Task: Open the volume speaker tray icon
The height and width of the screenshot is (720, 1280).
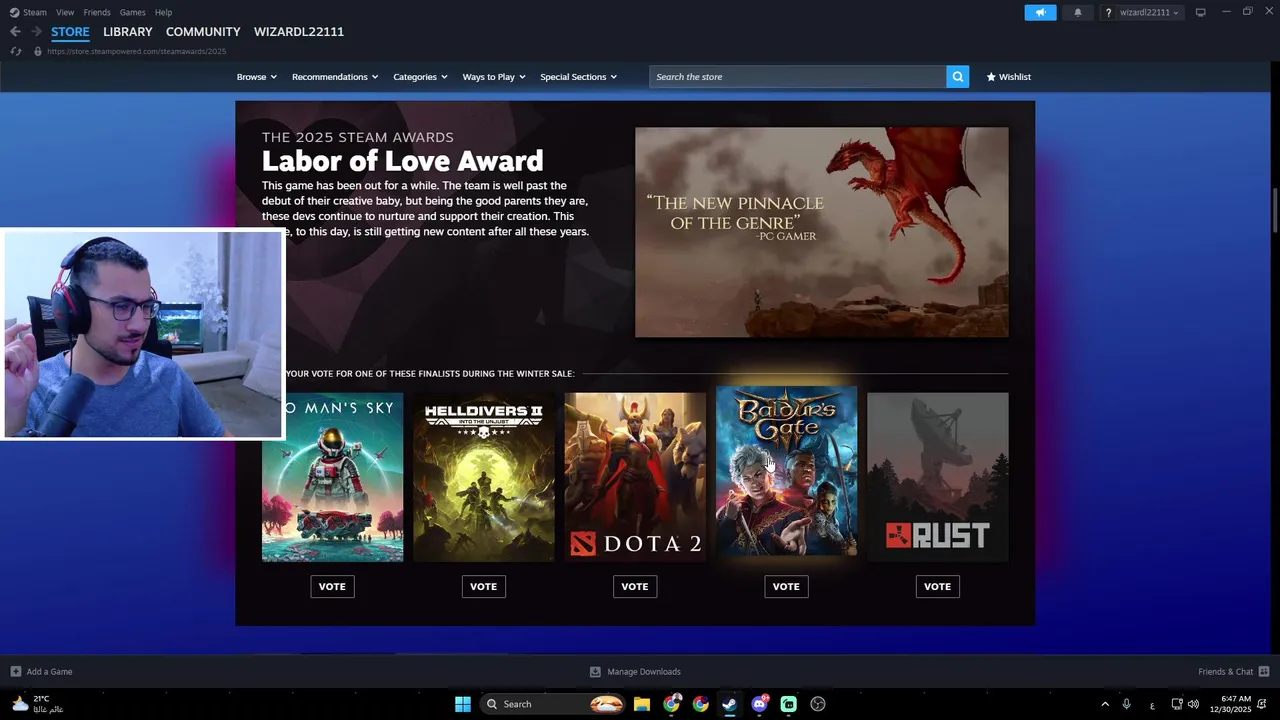Action: (x=1193, y=704)
